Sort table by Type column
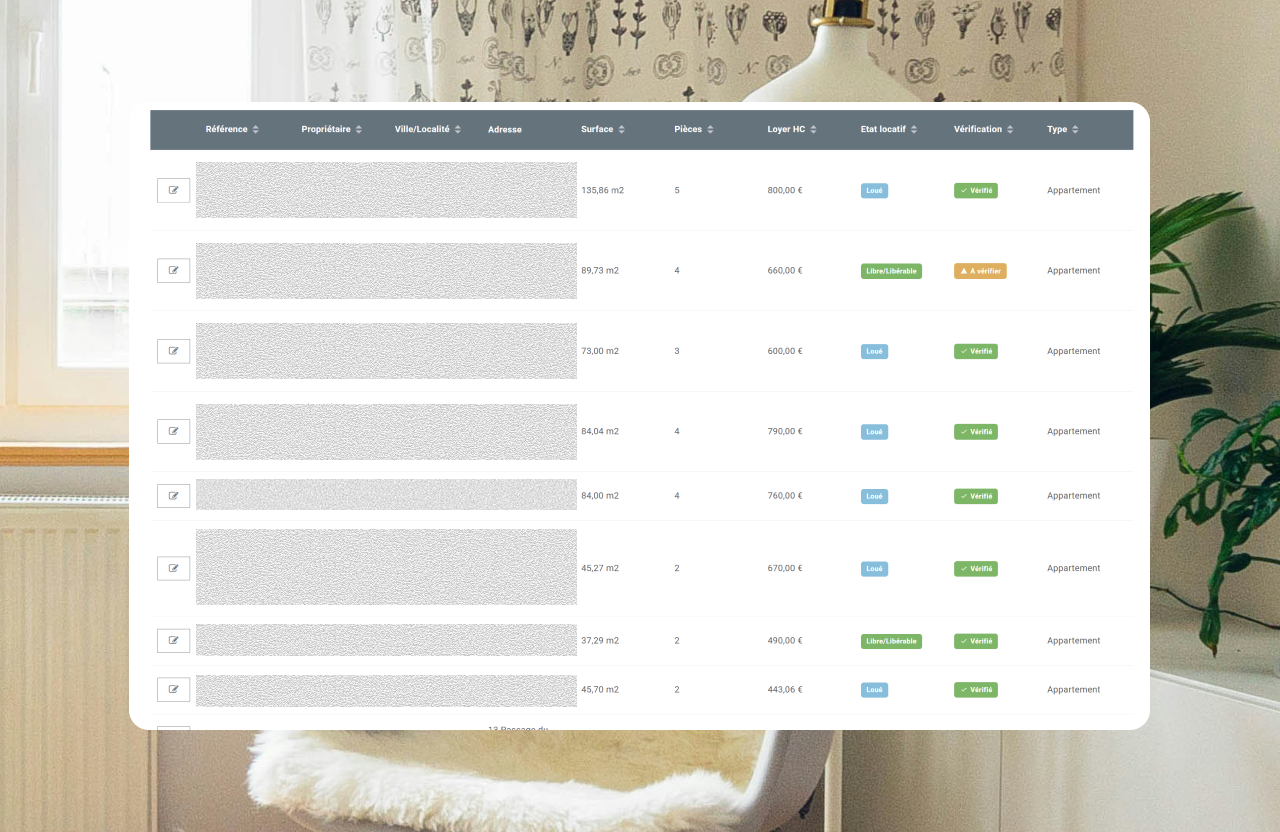Image resolution: width=1280 pixels, height=832 pixels. pos(1063,129)
